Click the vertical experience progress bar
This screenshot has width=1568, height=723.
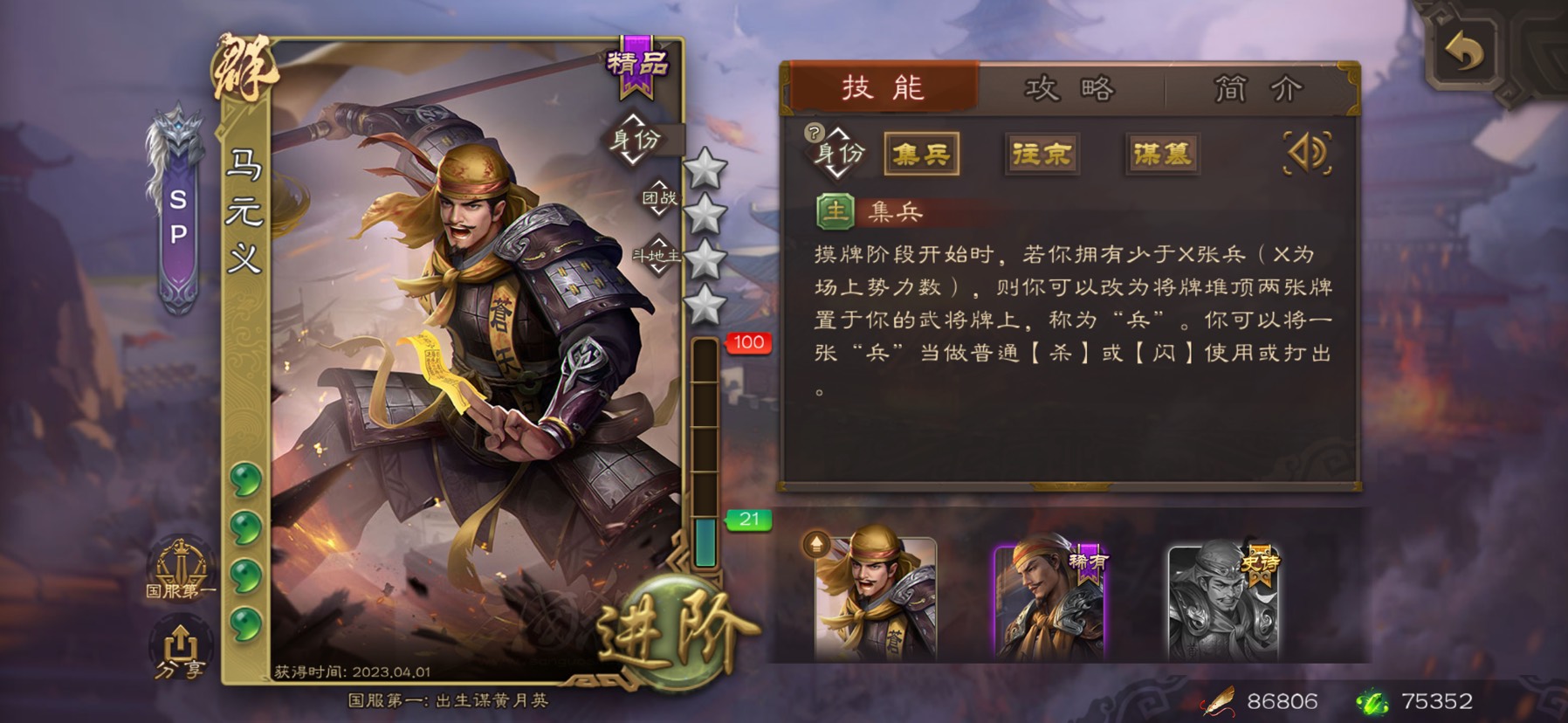coord(705,452)
